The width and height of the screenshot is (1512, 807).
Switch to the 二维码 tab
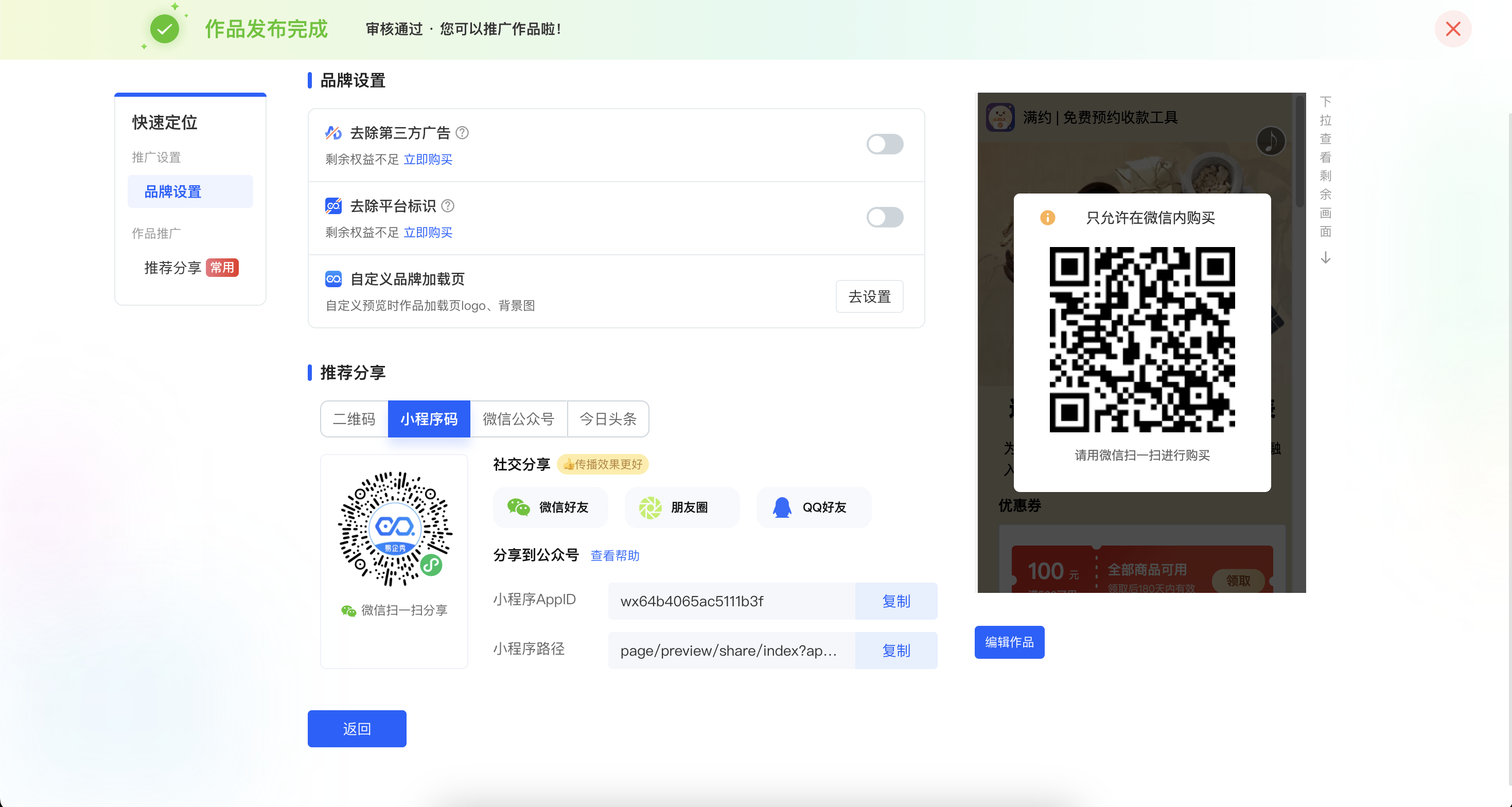tap(354, 419)
